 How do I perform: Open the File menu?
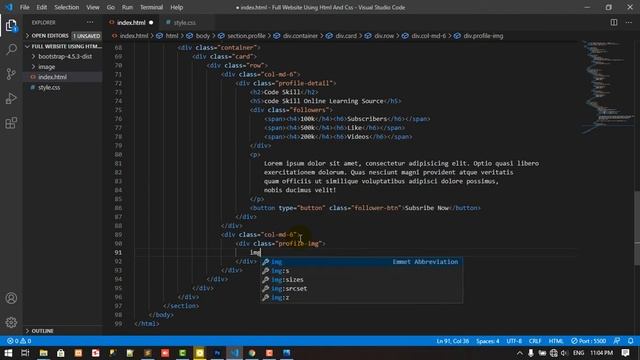[x=24, y=7]
